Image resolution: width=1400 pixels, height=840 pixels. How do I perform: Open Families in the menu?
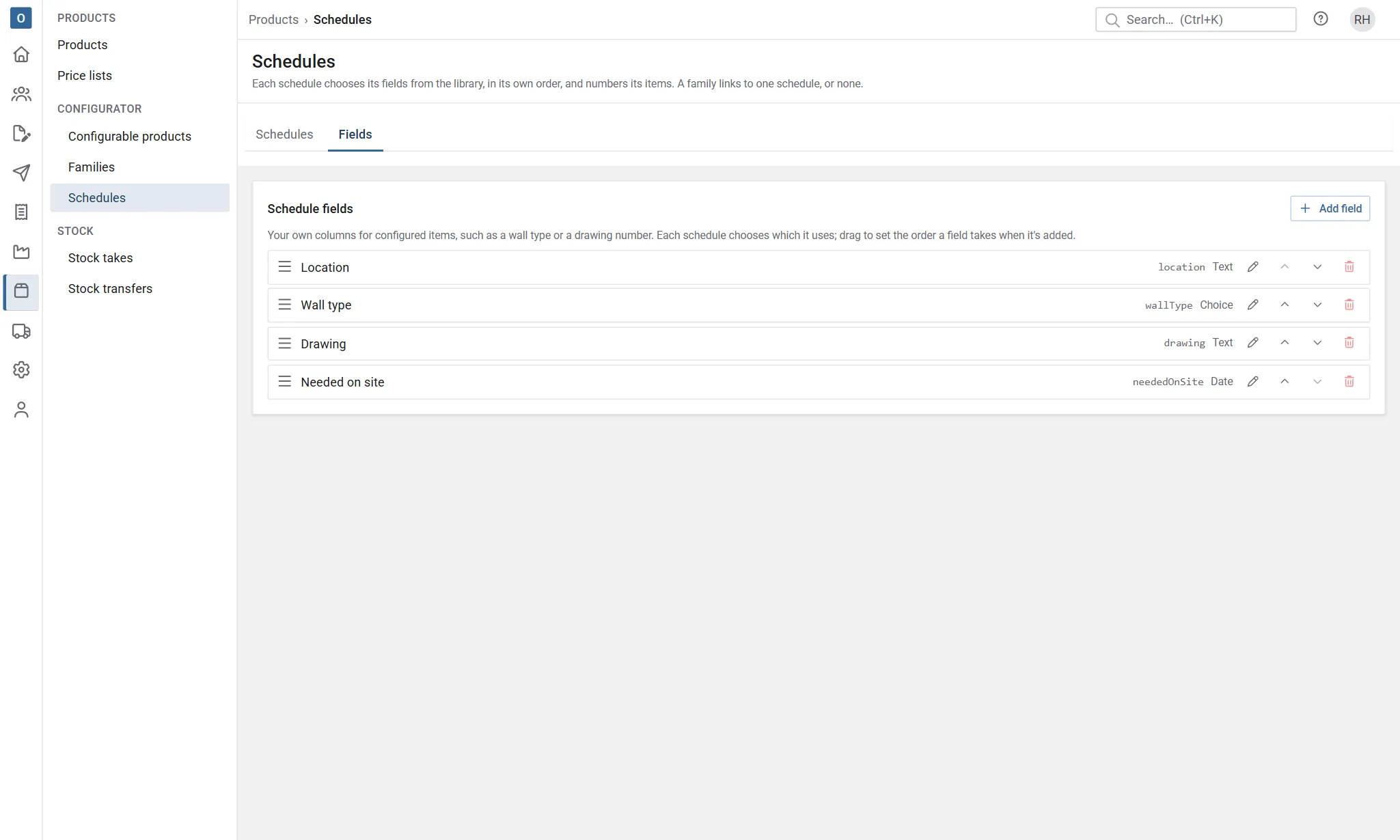pyautogui.click(x=92, y=167)
